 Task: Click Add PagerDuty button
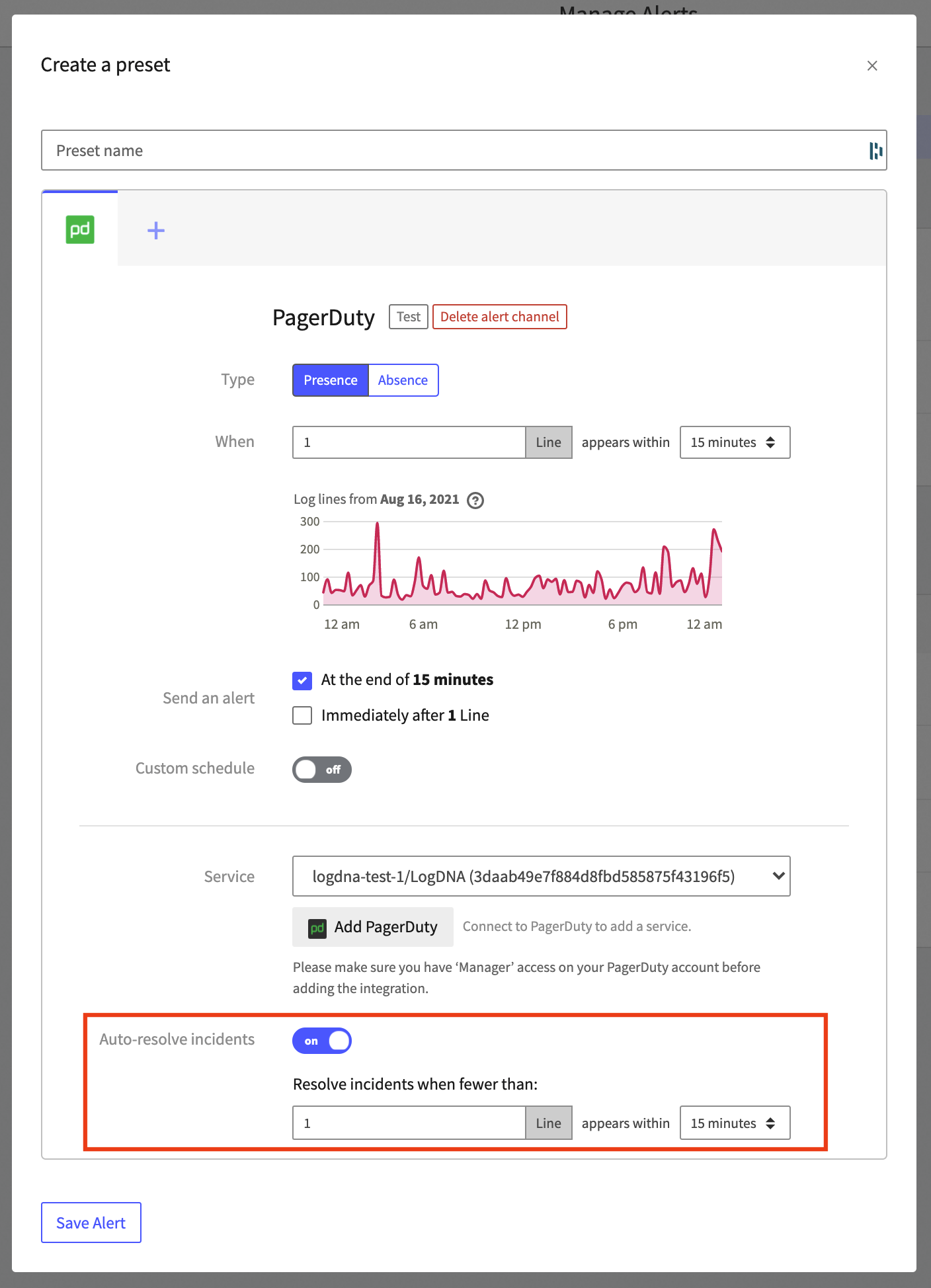[x=373, y=927]
